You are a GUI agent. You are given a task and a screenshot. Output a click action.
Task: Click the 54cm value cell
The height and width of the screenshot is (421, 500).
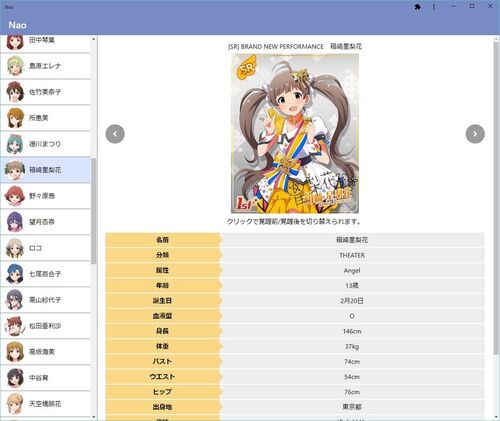[x=352, y=377]
